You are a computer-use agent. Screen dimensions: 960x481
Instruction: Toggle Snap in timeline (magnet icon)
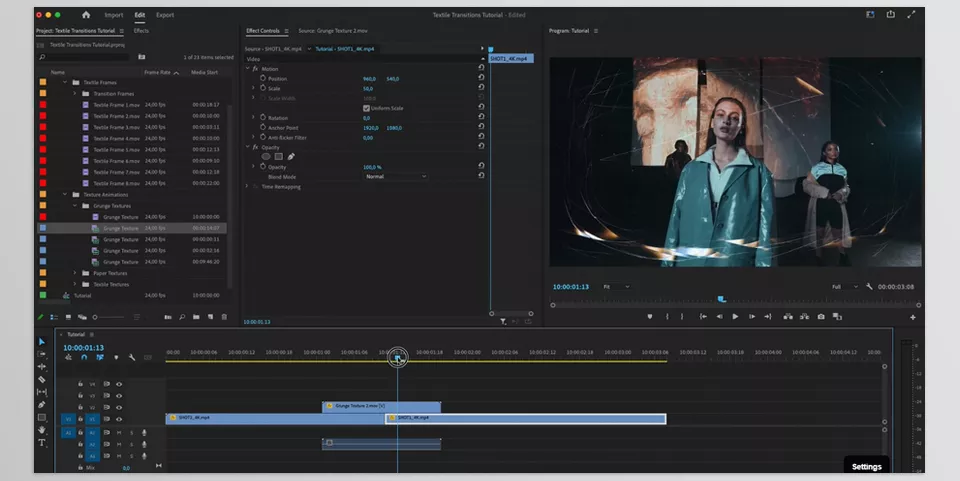point(84,357)
